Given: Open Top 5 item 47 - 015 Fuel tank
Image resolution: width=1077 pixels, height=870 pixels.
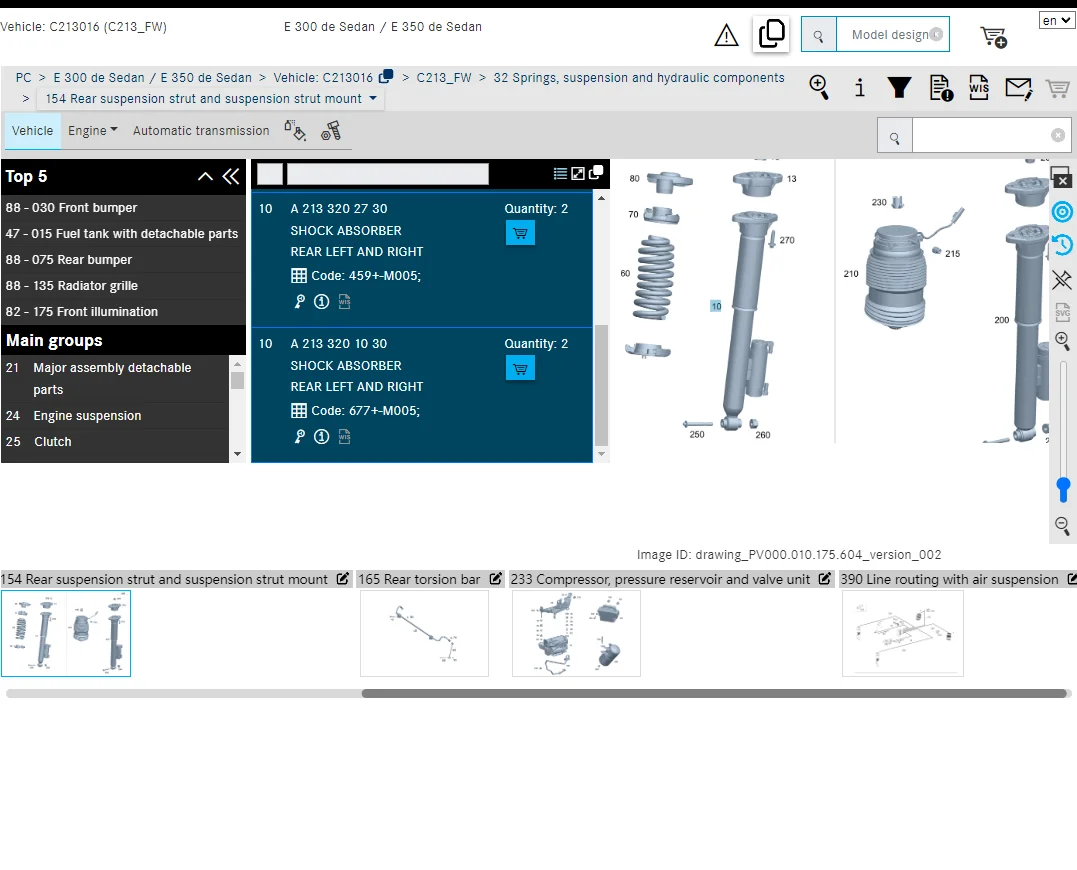Looking at the screenshot, I should pos(124,234).
